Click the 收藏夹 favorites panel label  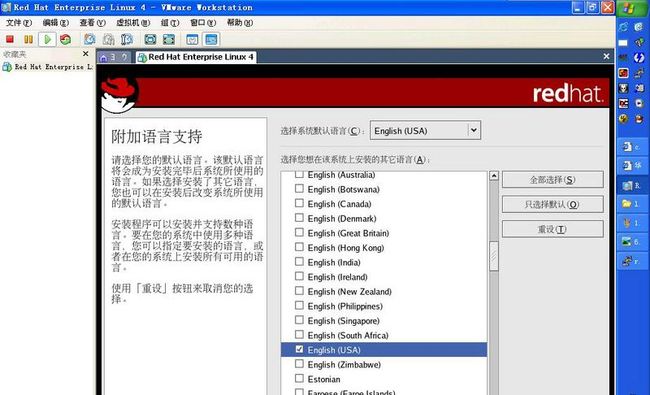coord(15,54)
